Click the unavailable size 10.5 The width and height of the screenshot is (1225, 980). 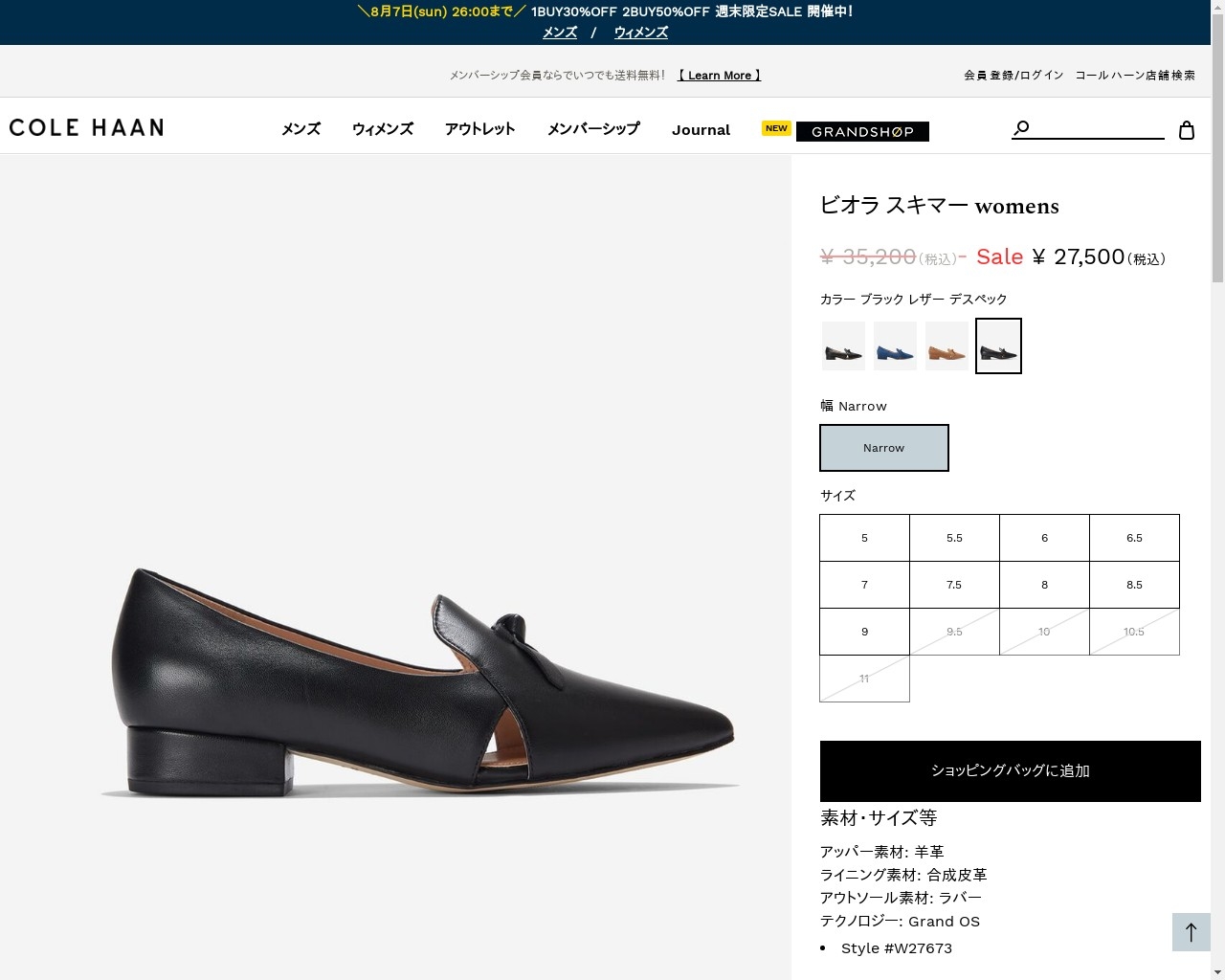point(1134,632)
